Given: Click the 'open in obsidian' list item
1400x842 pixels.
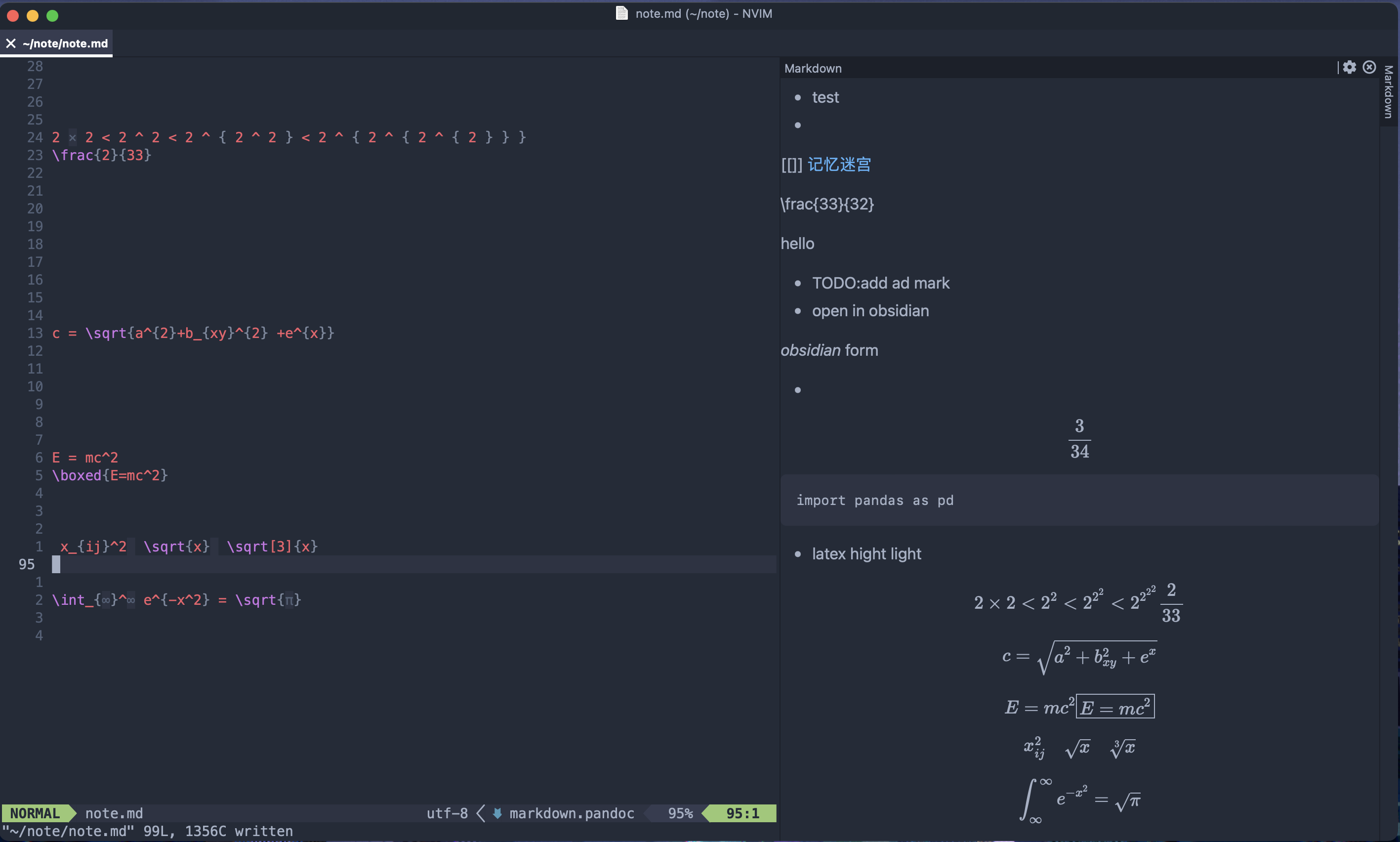Looking at the screenshot, I should 870,310.
